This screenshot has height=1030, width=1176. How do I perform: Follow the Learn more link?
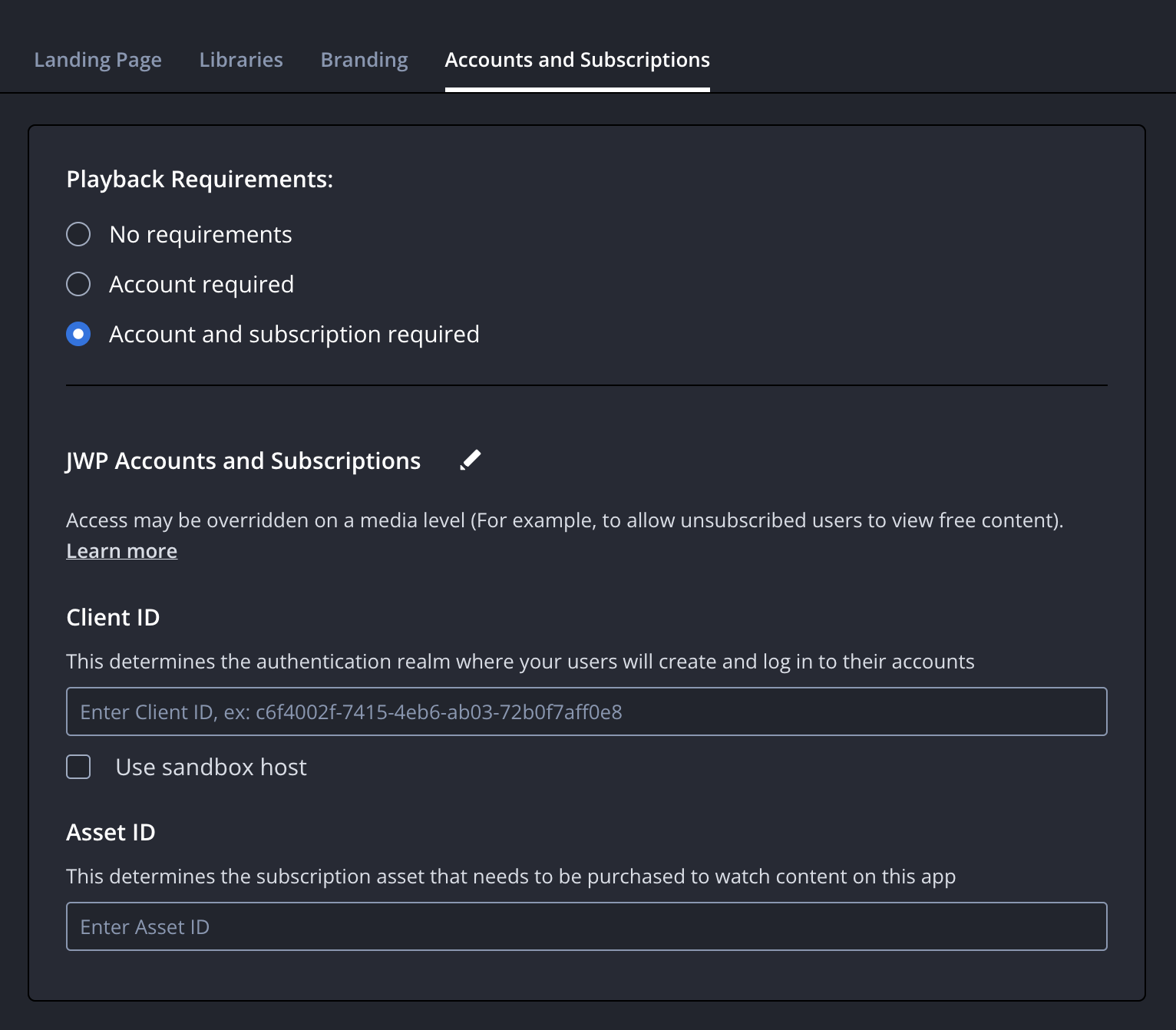[x=121, y=551]
